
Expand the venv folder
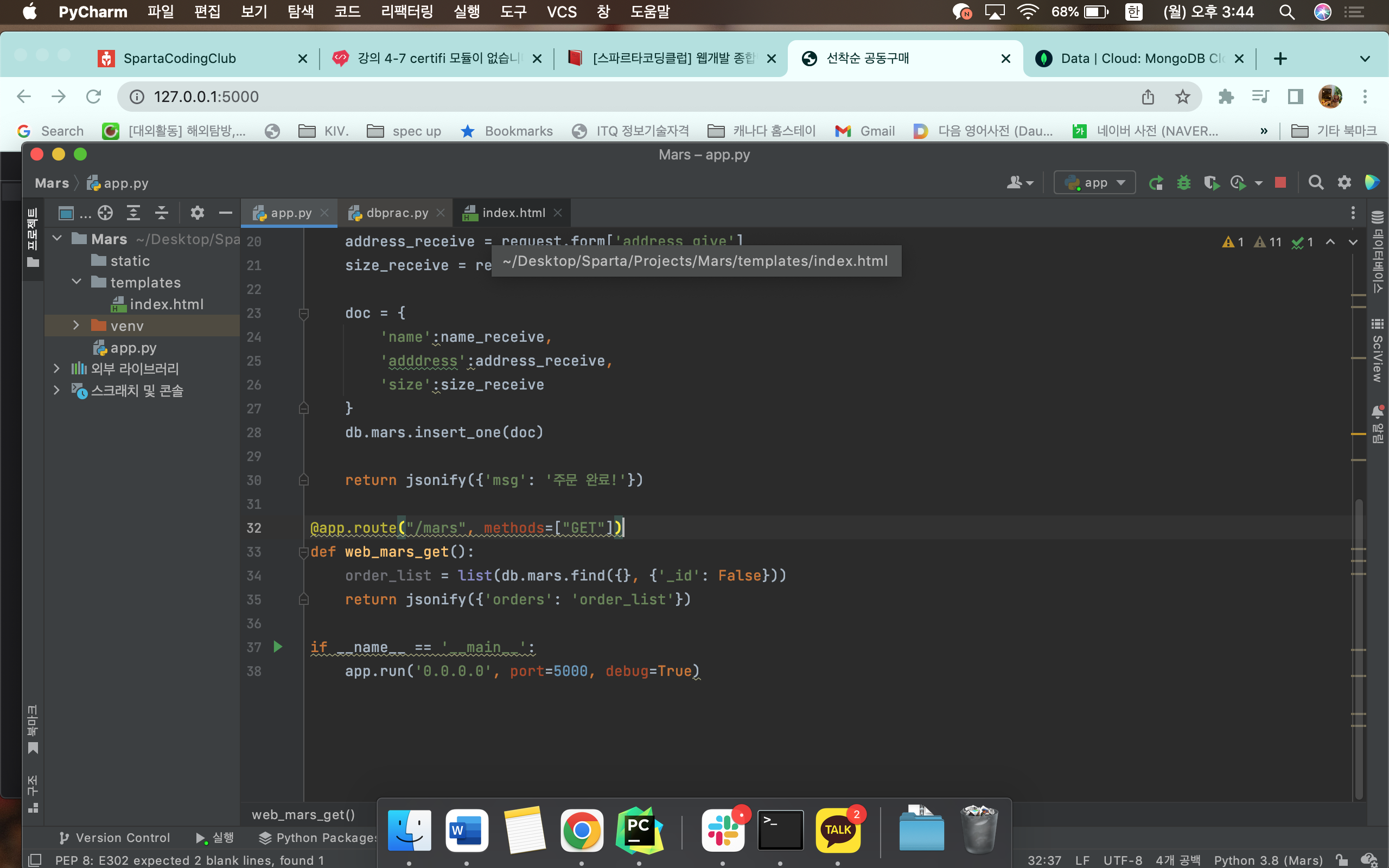77,325
